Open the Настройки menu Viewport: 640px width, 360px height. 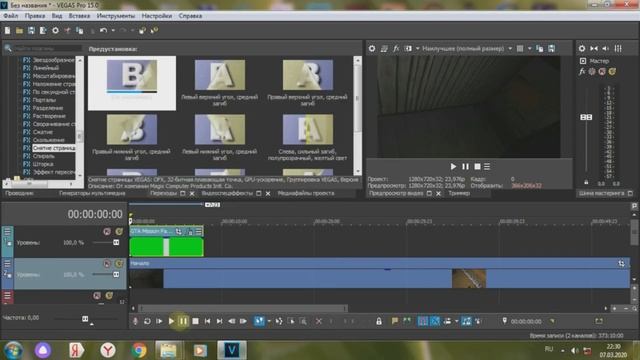pos(157,16)
